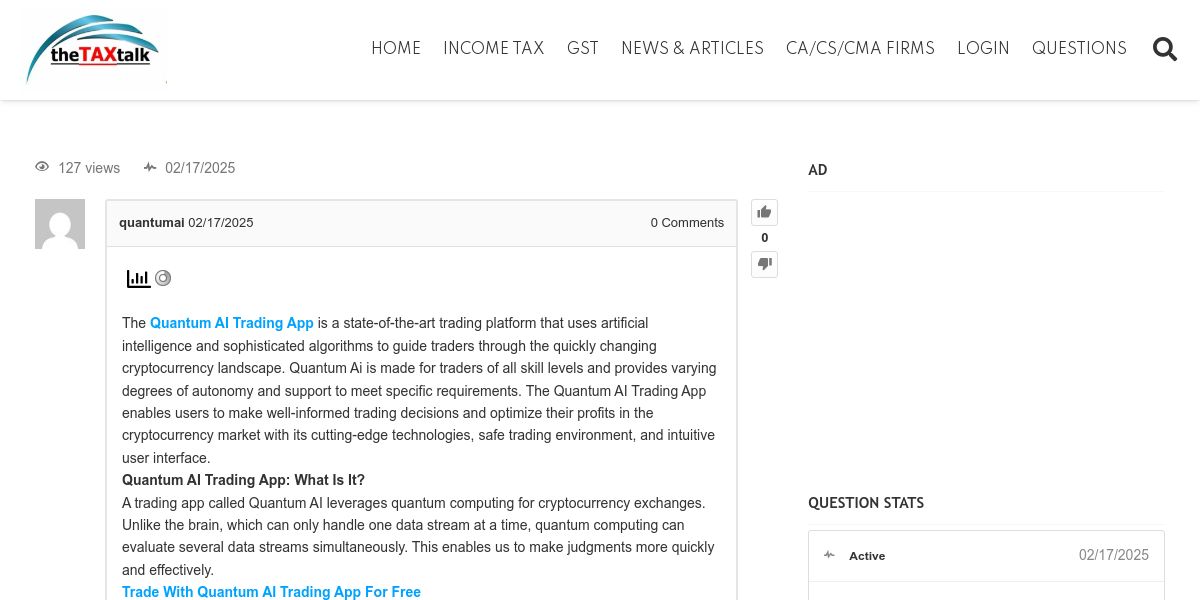Open the 0 Comments link
This screenshot has height=600, width=1200.
coord(687,223)
